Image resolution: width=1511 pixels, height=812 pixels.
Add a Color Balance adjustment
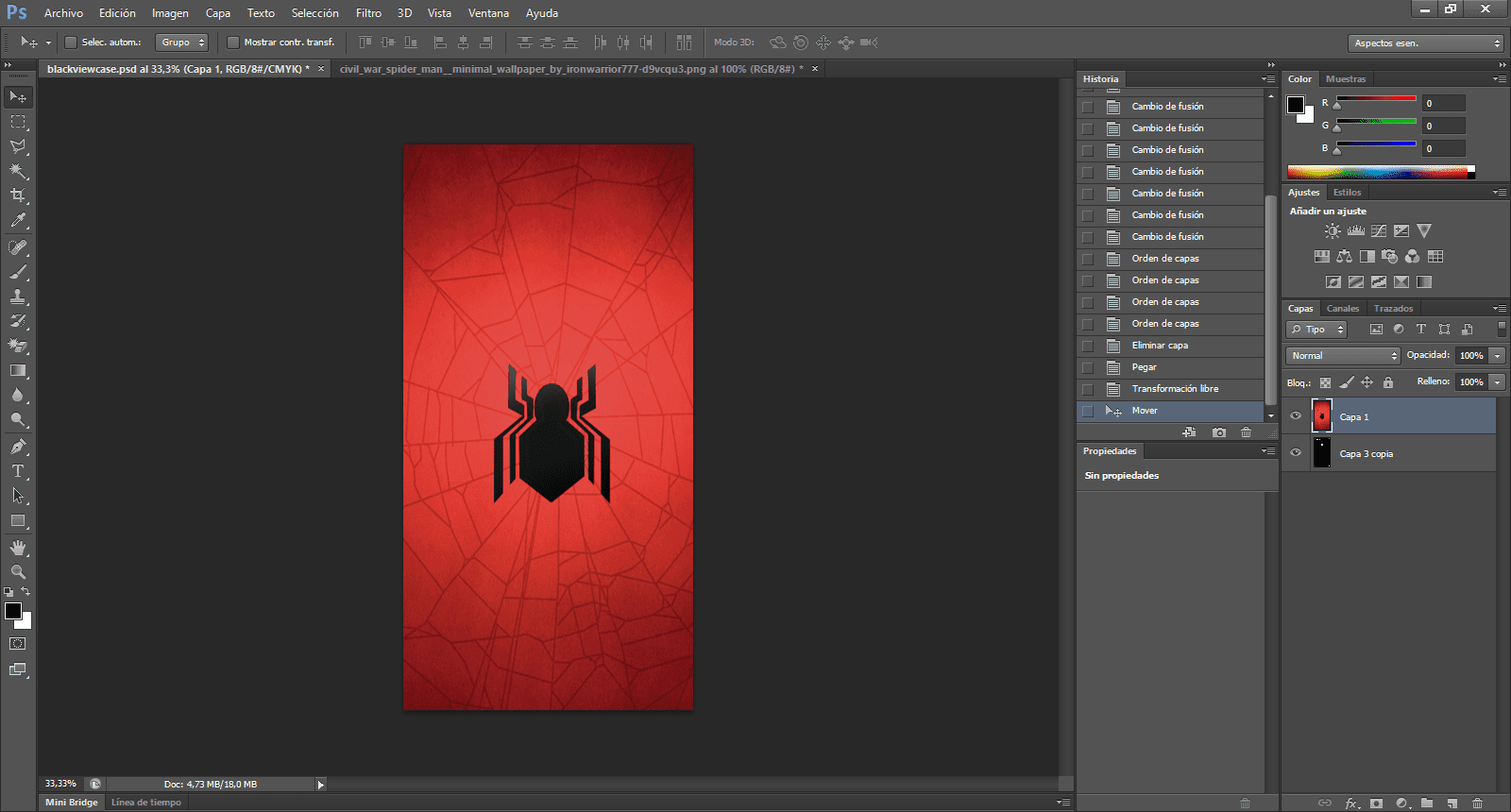point(1345,256)
